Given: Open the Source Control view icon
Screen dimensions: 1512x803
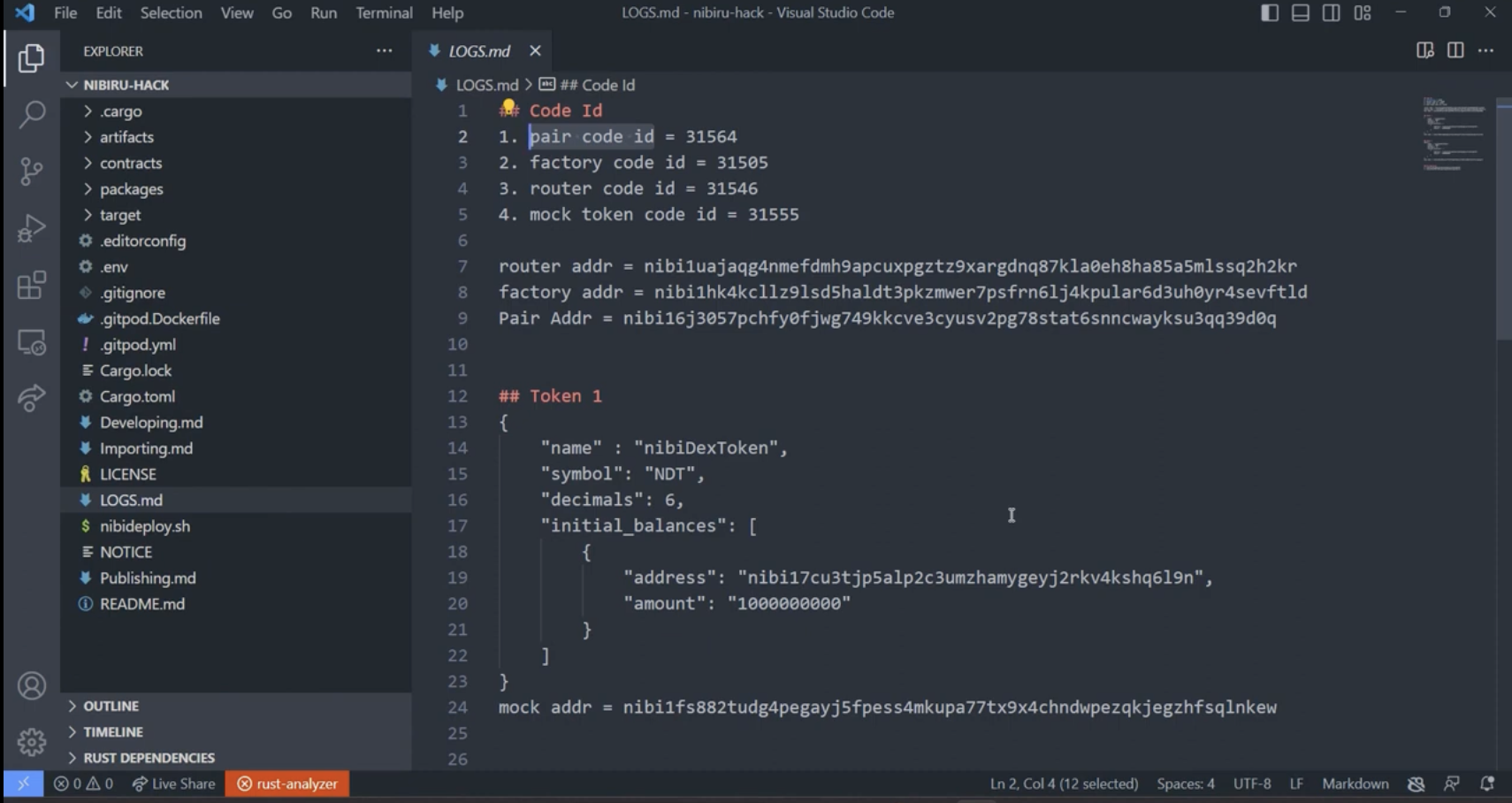Looking at the screenshot, I should pos(32,171).
